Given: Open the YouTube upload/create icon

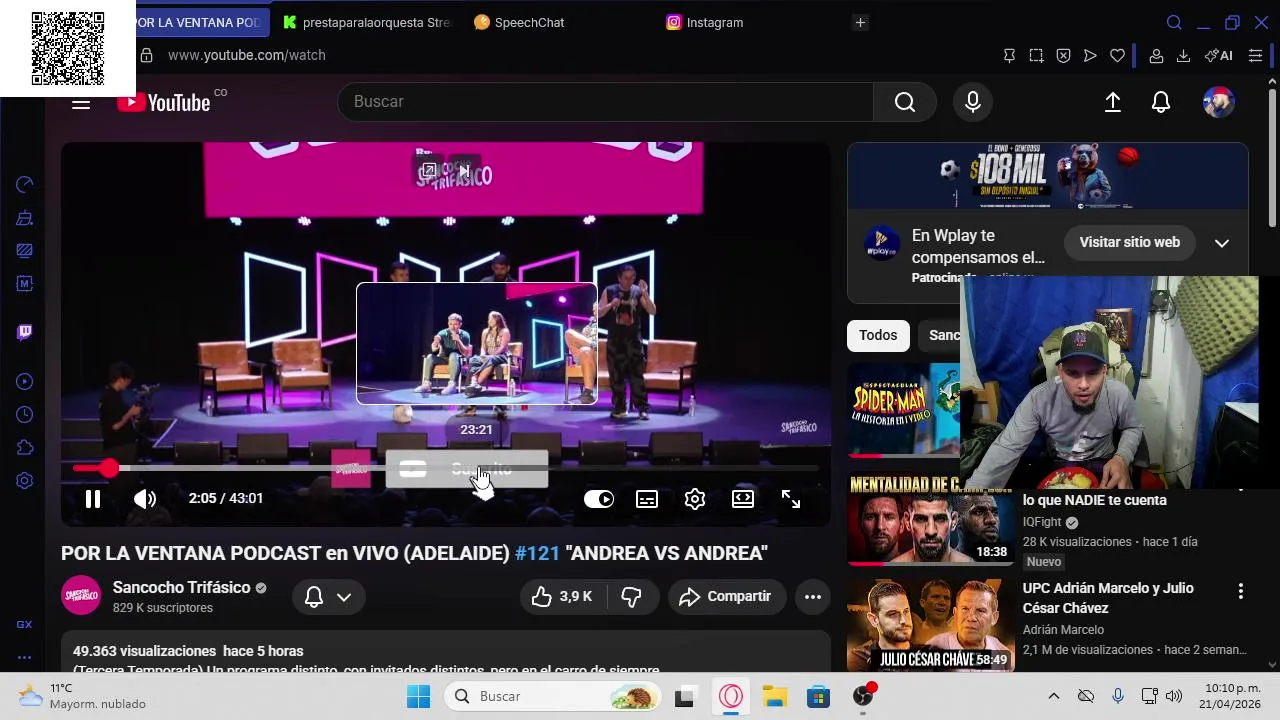Looking at the screenshot, I should [1113, 102].
